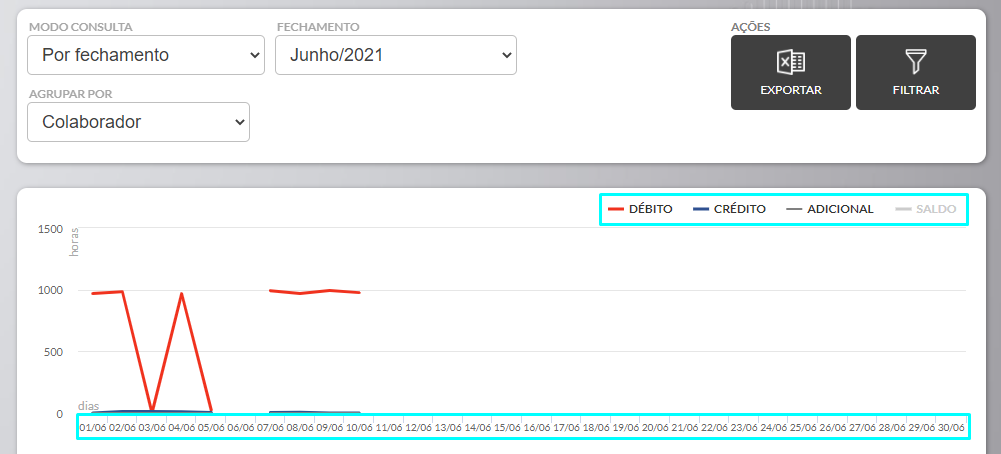Click the 16/06 date label

537,427
